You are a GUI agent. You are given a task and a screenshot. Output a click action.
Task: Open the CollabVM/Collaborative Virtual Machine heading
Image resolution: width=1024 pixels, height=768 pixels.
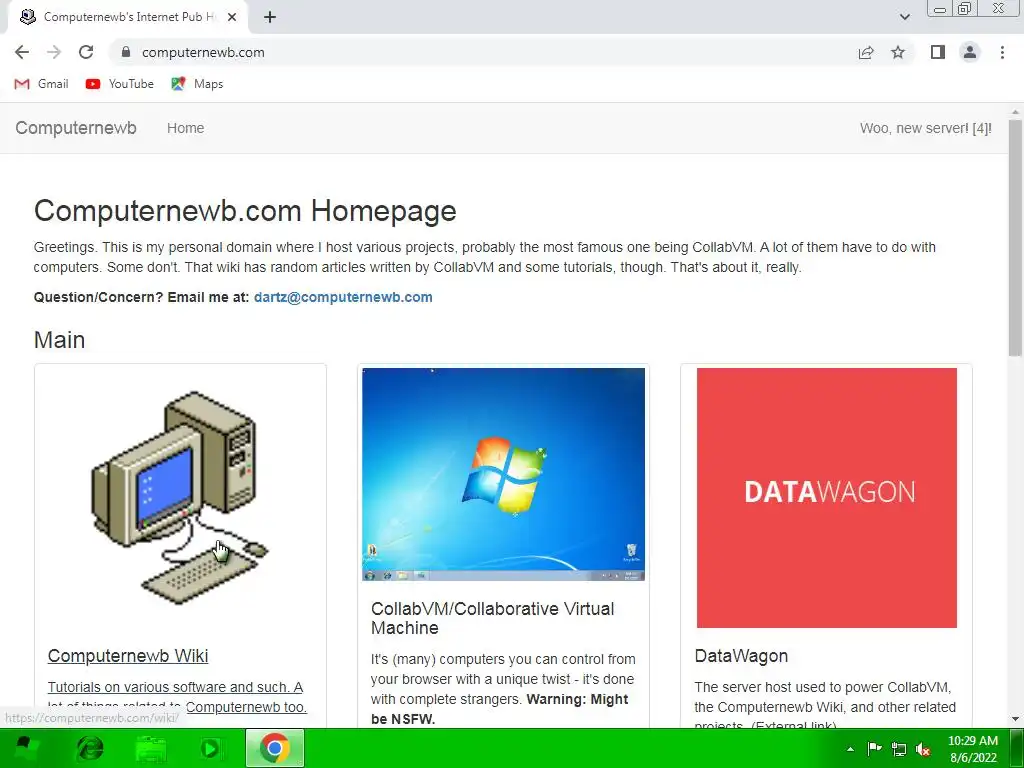pos(492,618)
